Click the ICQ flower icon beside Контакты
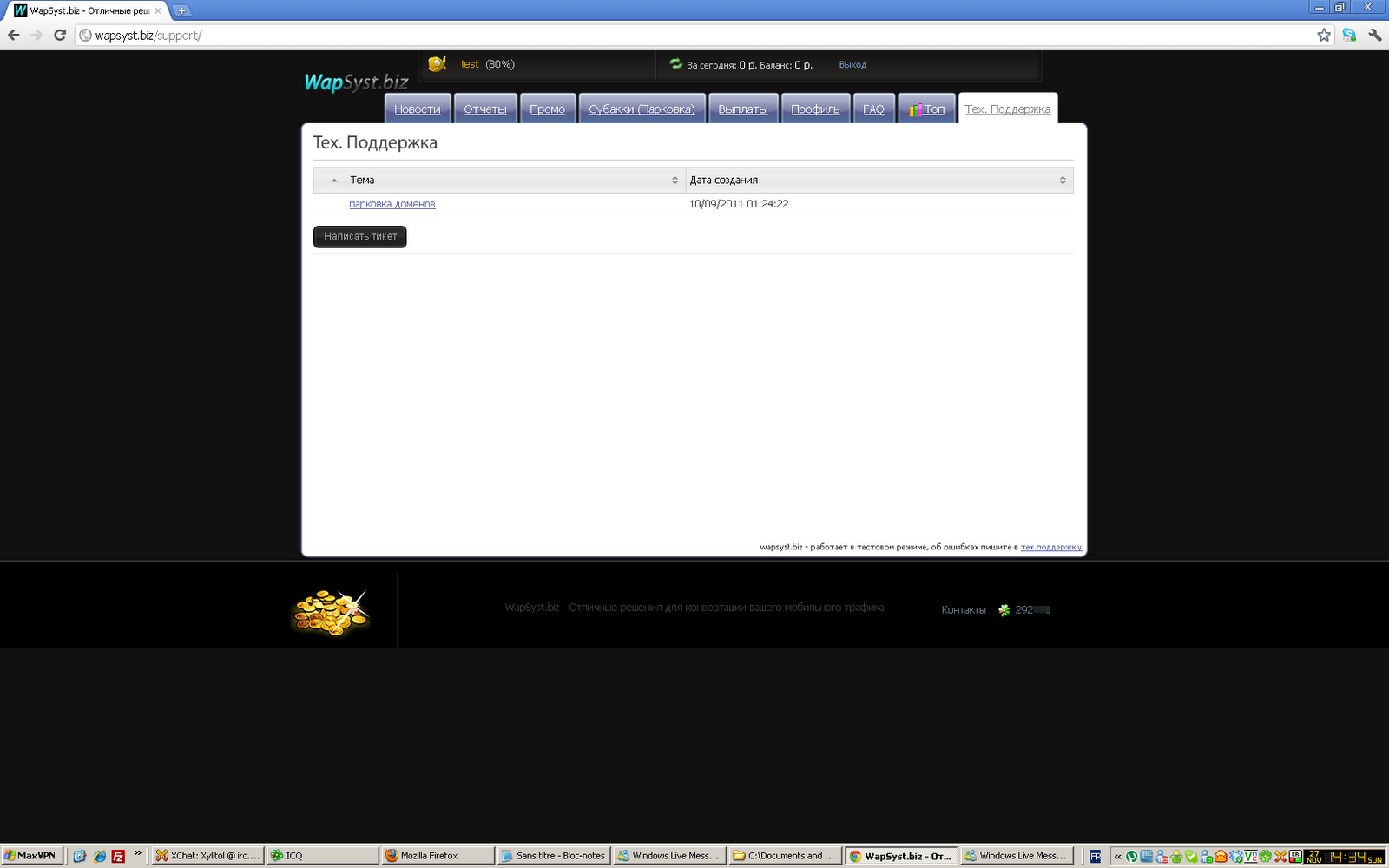The width and height of the screenshot is (1389, 868). point(1004,610)
